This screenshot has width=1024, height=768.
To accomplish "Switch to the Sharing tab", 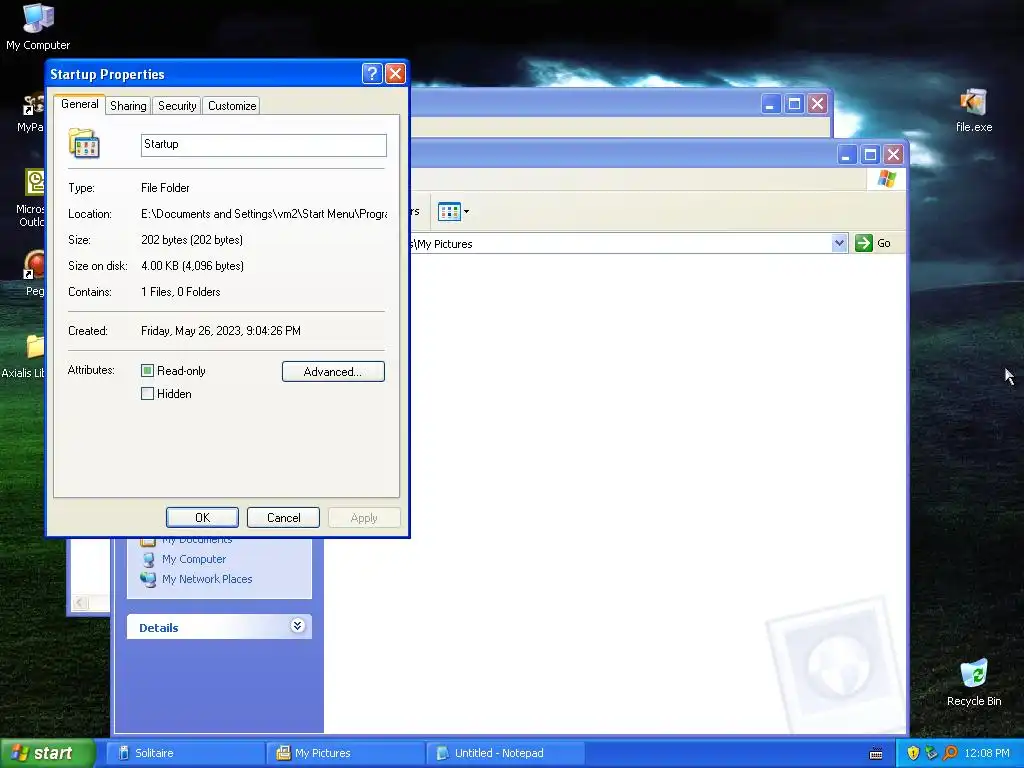I will click(128, 106).
